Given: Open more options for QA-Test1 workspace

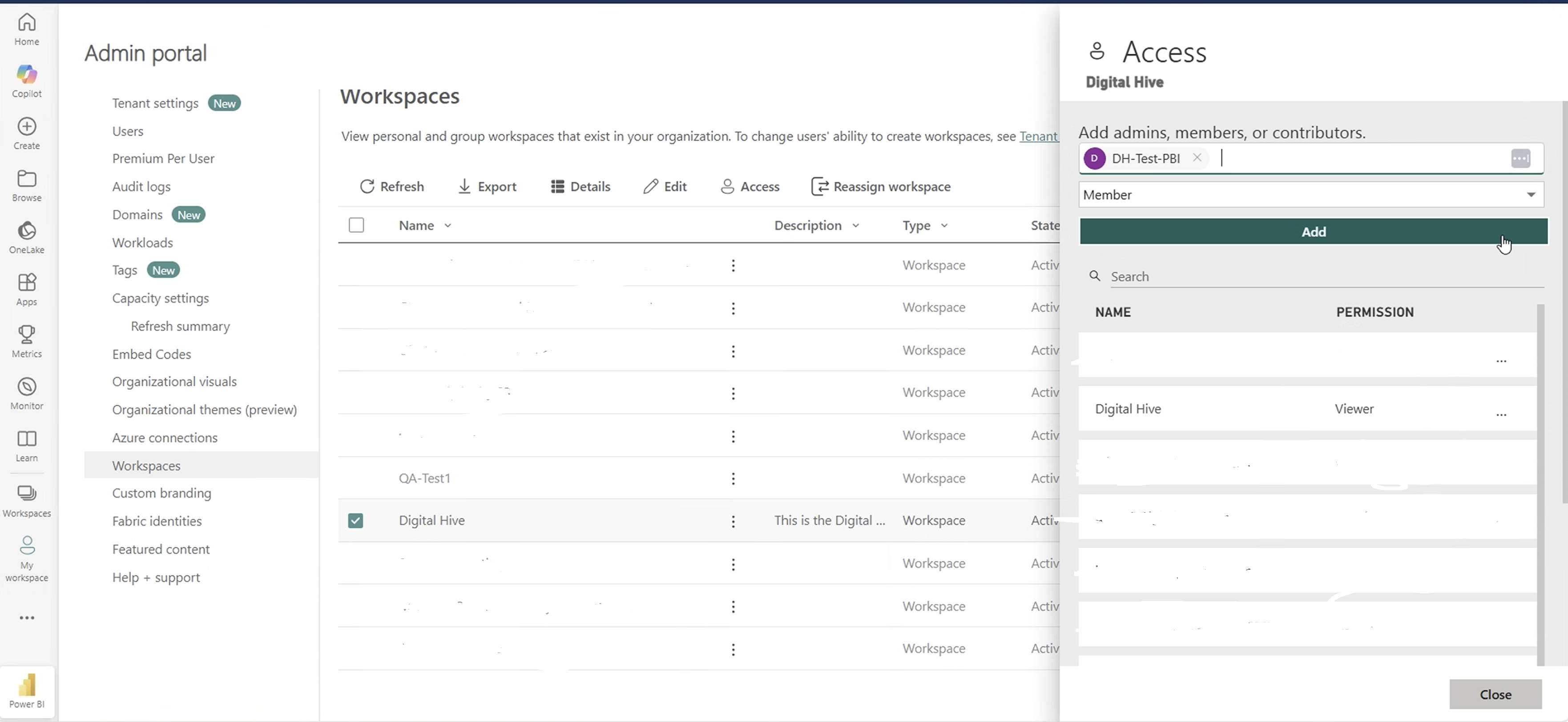Looking at the screenshot, I should 734,479.
